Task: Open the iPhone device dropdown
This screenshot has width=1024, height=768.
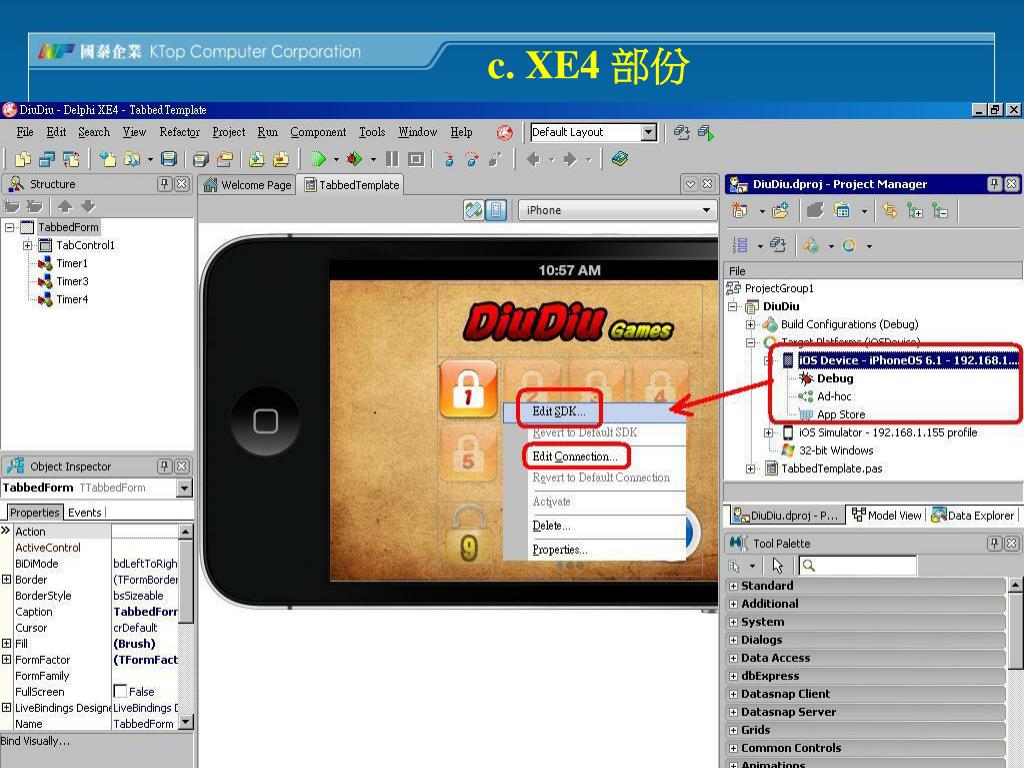Action: (706, 210)
